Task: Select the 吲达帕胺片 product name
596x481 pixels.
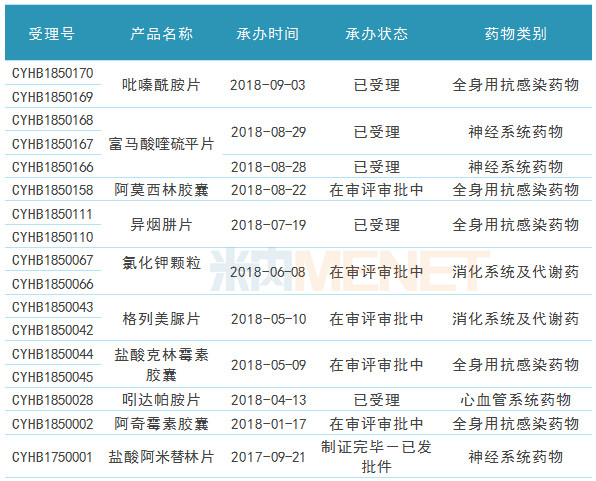Action: pos(162,400)
